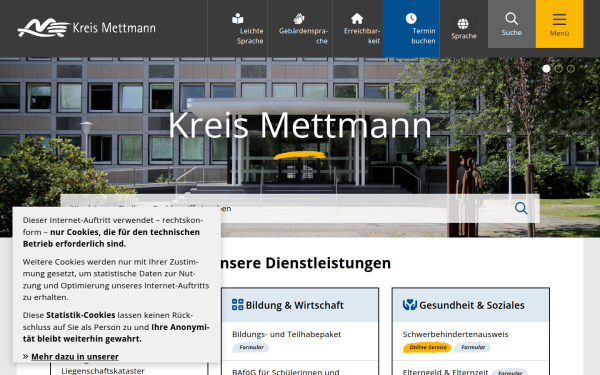Open Schwerbehindertenausweis link
600x375 pixels.
coord(455,334)
